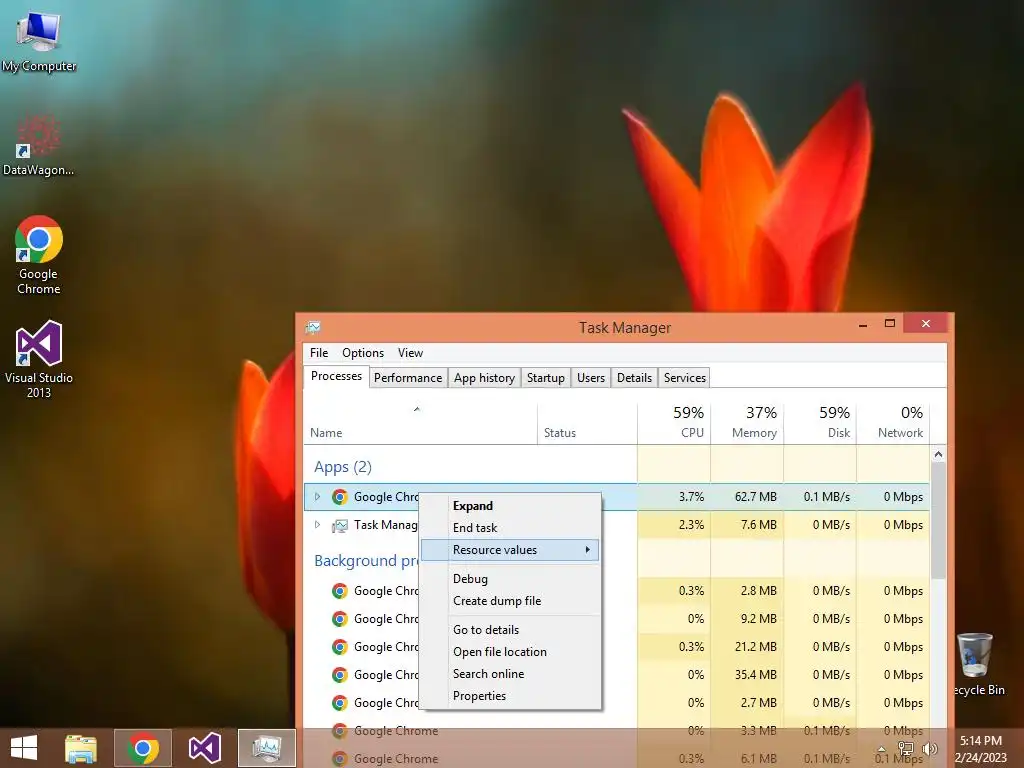This screenshot has width=1024, height=768.
Task: Sort by the Network column header
Action: (x=893, y=422)
